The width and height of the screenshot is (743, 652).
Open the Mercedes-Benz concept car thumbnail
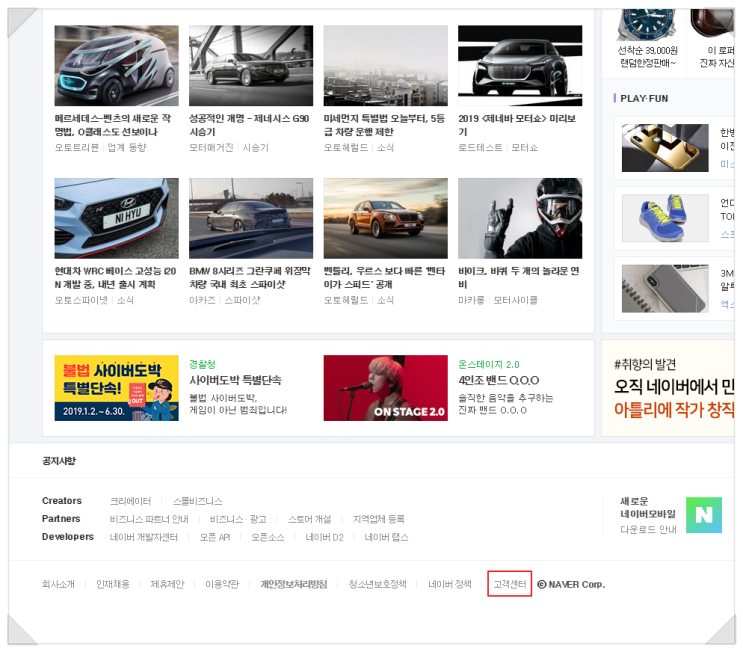pos(117,65)
